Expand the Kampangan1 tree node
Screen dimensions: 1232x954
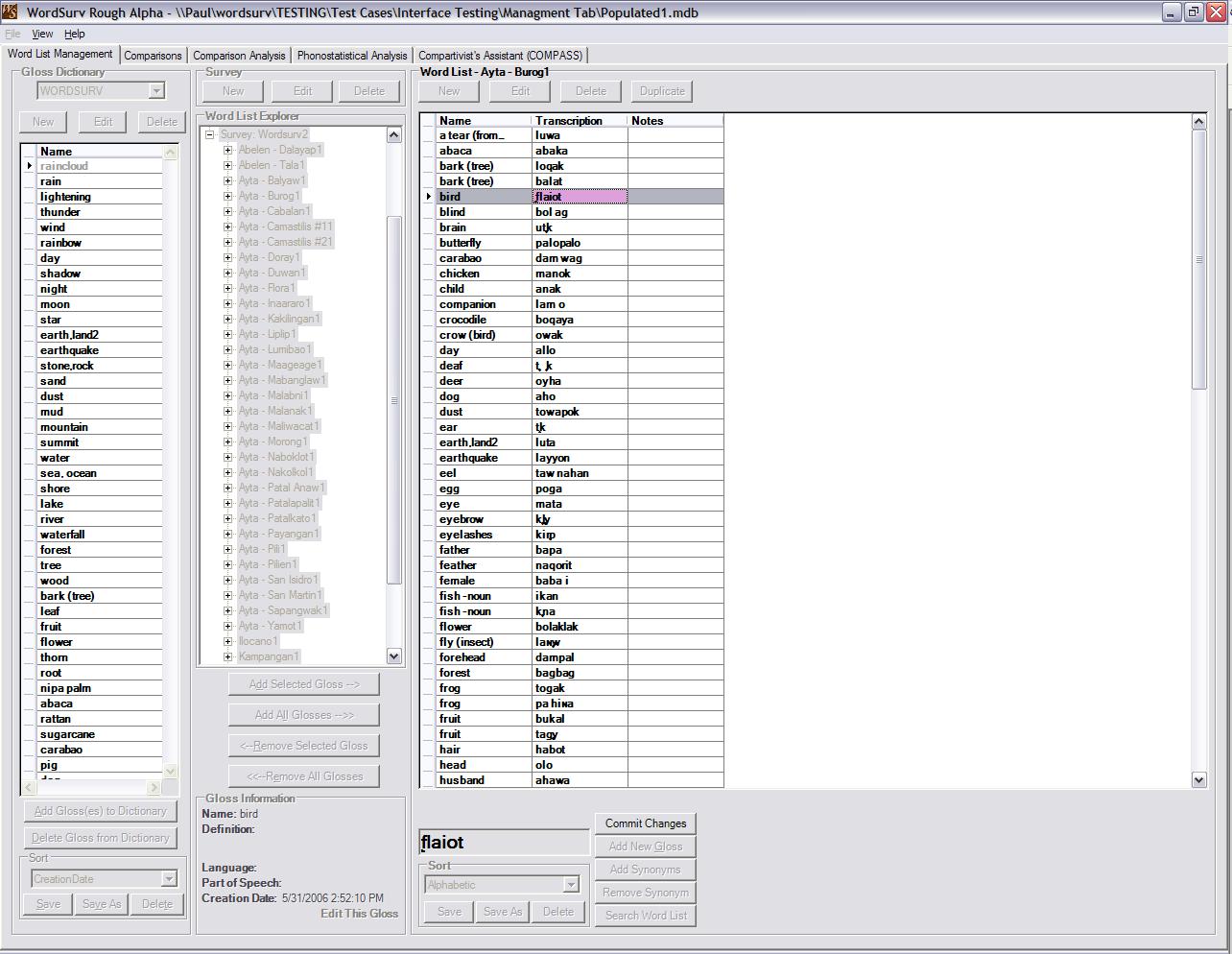click(228, 656)
